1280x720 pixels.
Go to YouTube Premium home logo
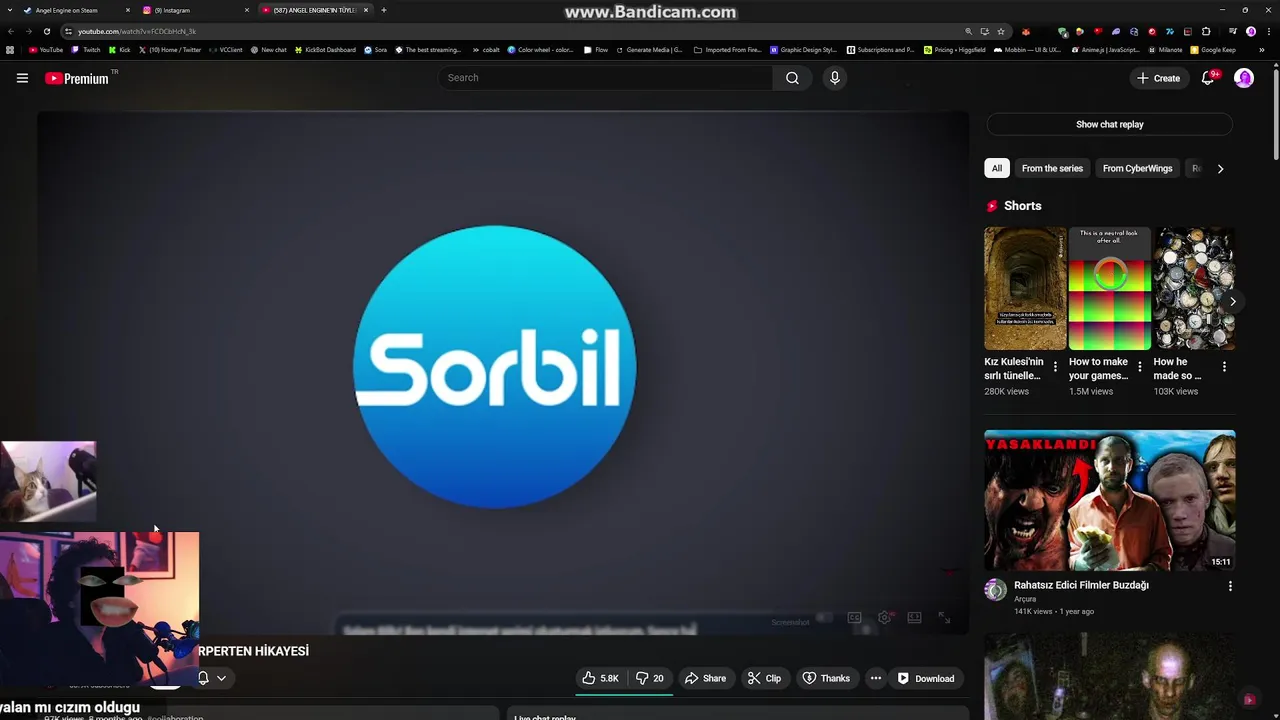77,78
